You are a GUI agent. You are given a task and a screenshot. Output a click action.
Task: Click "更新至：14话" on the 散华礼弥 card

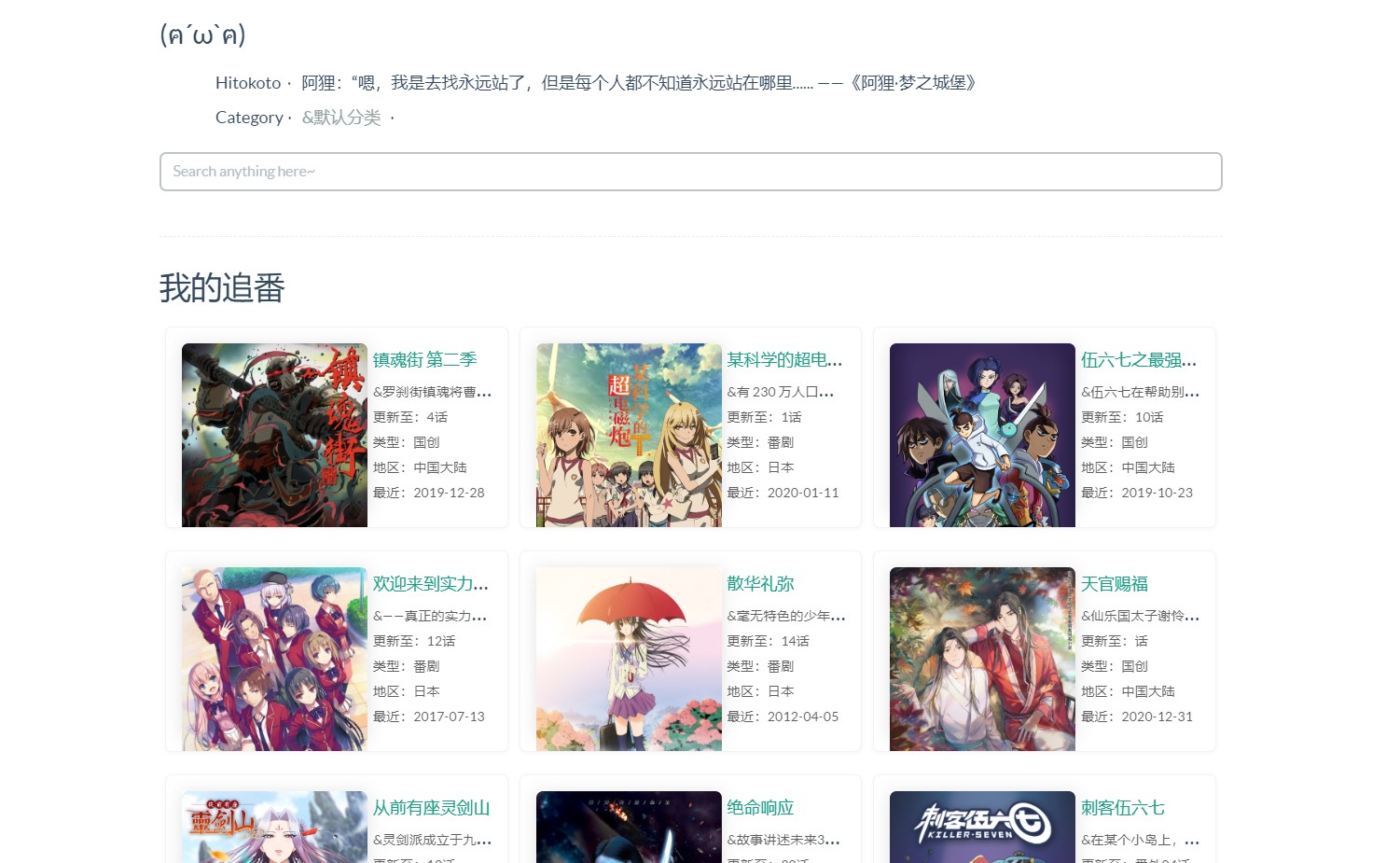[x=769, y=641]
